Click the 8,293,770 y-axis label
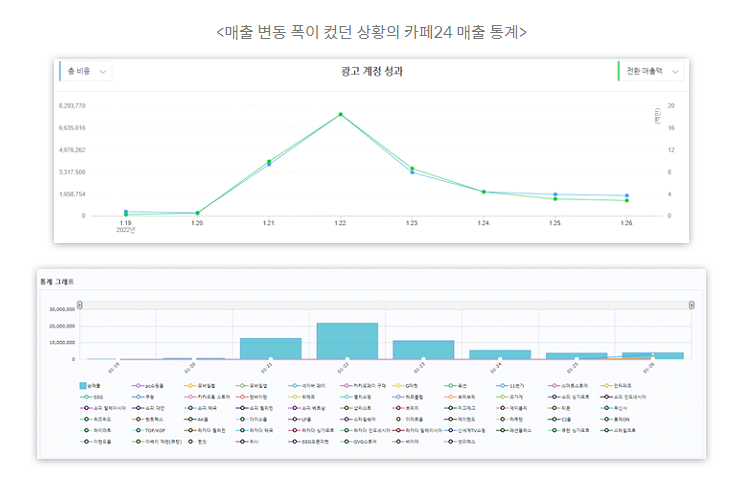Image resolution: width=748 pixels, height=483 pixels. (72, 105)
